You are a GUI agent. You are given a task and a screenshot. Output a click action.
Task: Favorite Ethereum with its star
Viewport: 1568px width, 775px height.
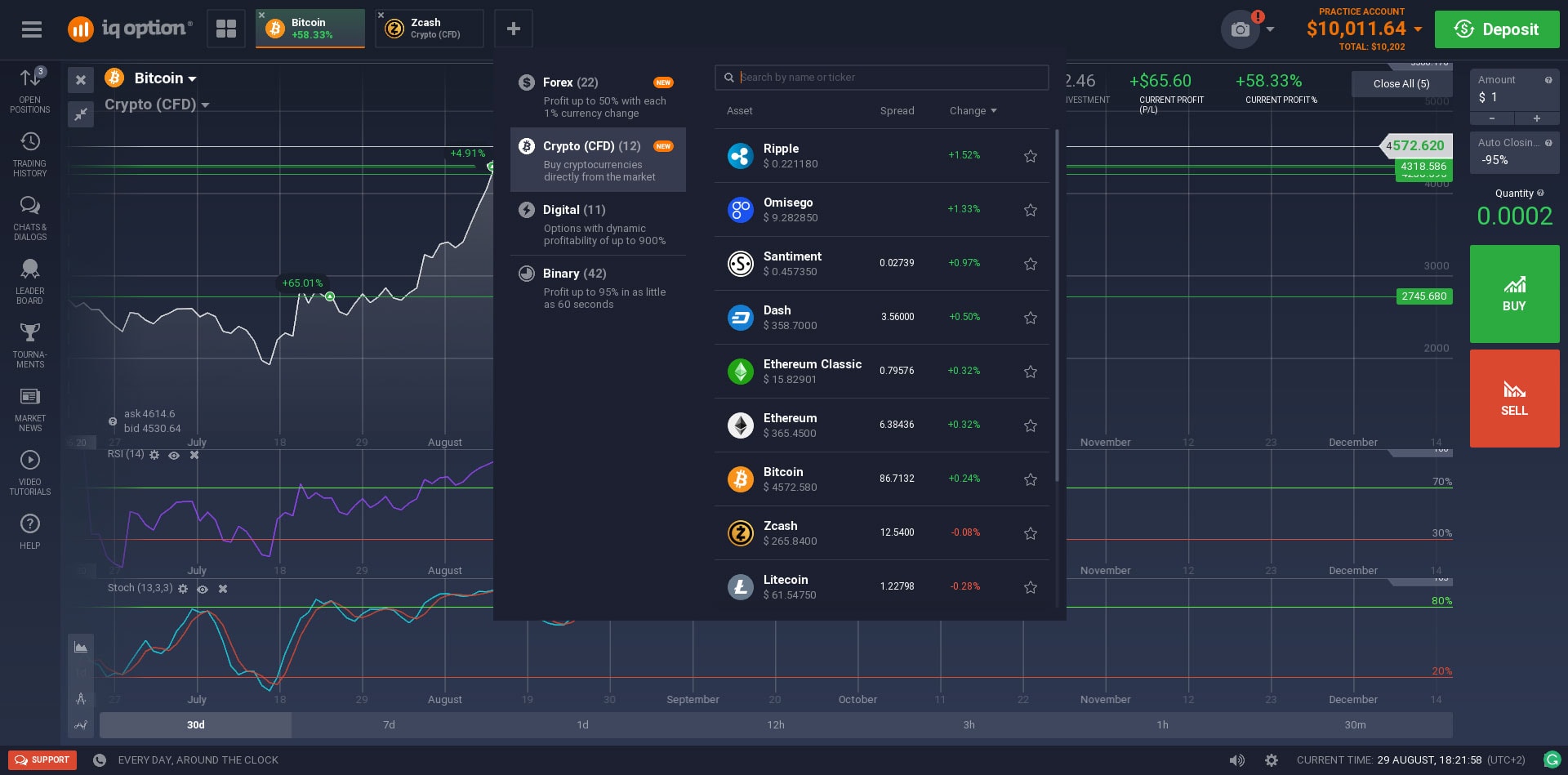coord(1031,425)
